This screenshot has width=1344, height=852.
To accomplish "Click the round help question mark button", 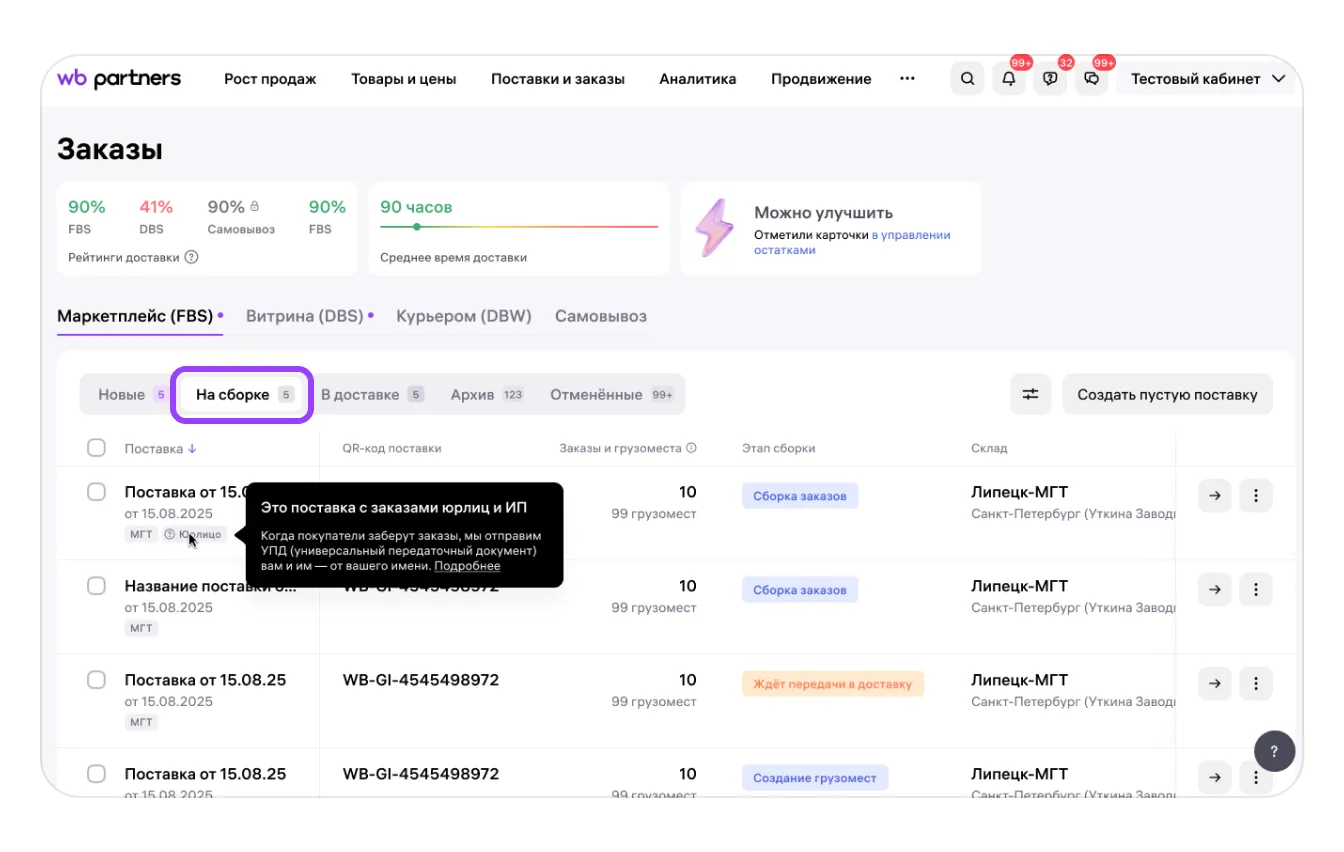I will click(x=1274, y=751).
